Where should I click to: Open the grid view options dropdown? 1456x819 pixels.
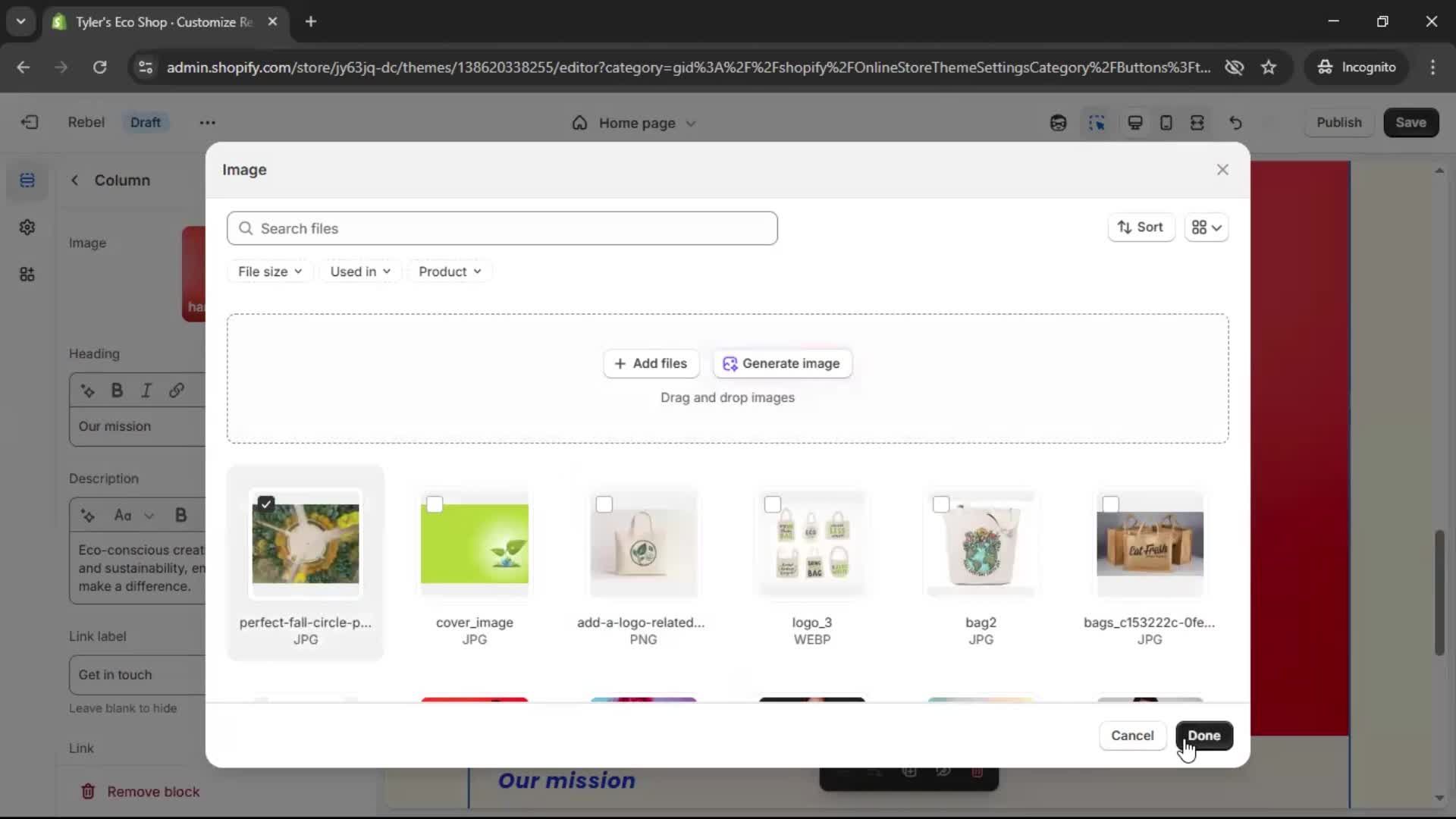pos(1207,227)
